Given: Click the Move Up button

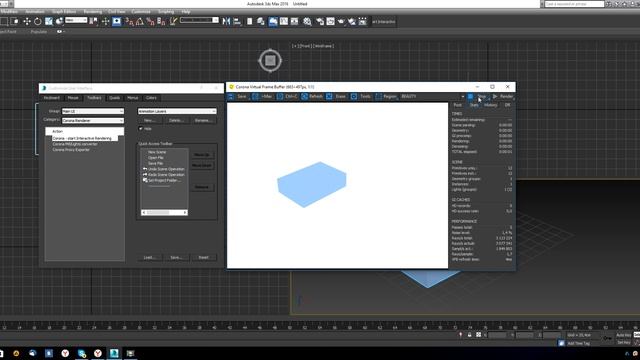Looking at the screenshot, I should [202, 155].
